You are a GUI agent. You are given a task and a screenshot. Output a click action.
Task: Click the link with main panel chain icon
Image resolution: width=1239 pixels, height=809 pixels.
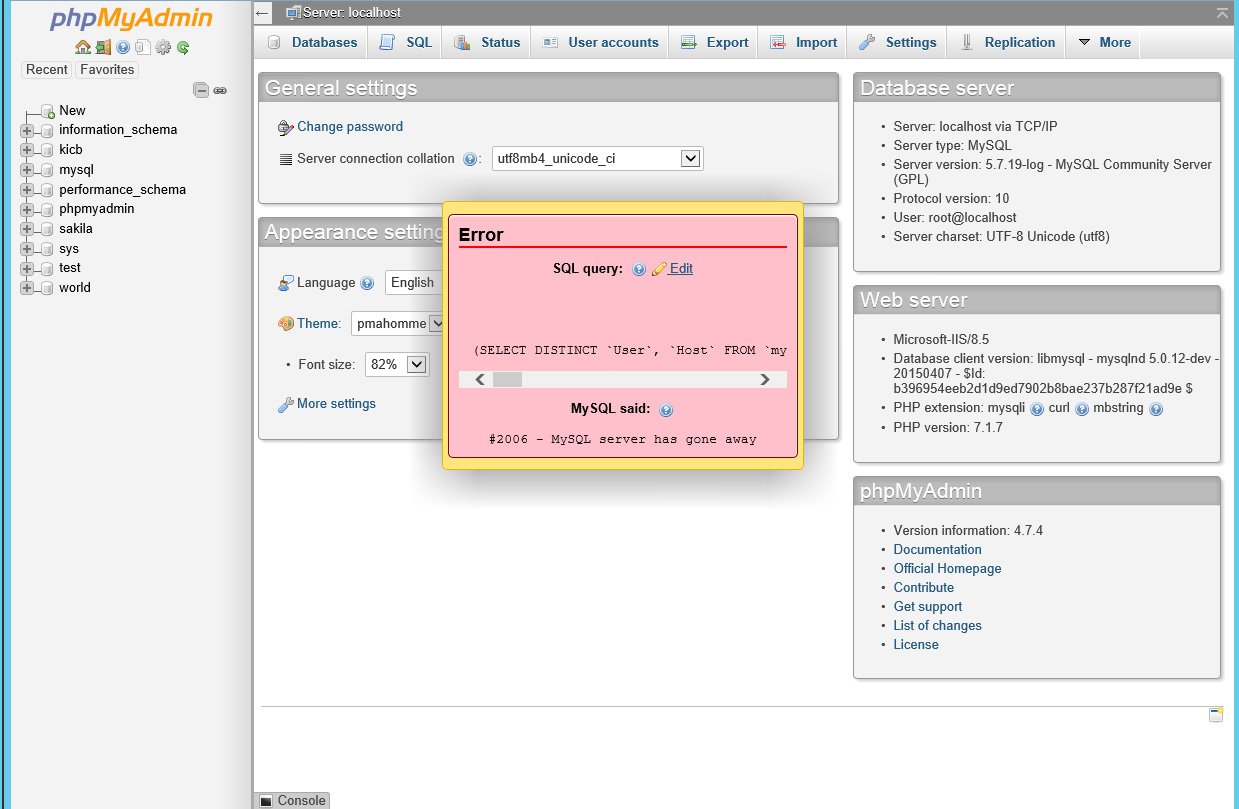click(x=220, y=90)
